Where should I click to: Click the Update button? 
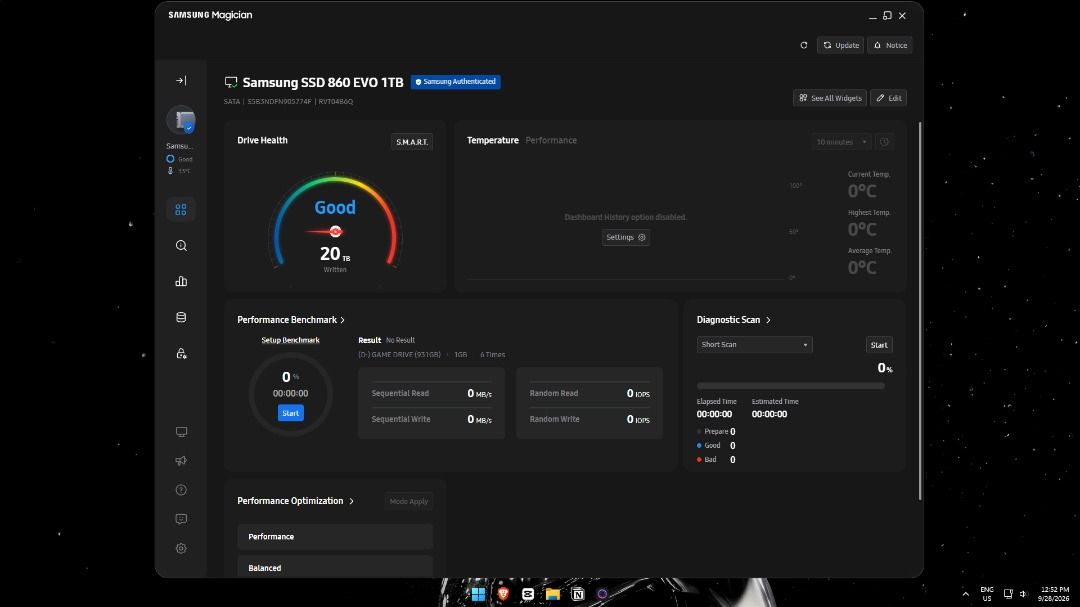[840, 45]
